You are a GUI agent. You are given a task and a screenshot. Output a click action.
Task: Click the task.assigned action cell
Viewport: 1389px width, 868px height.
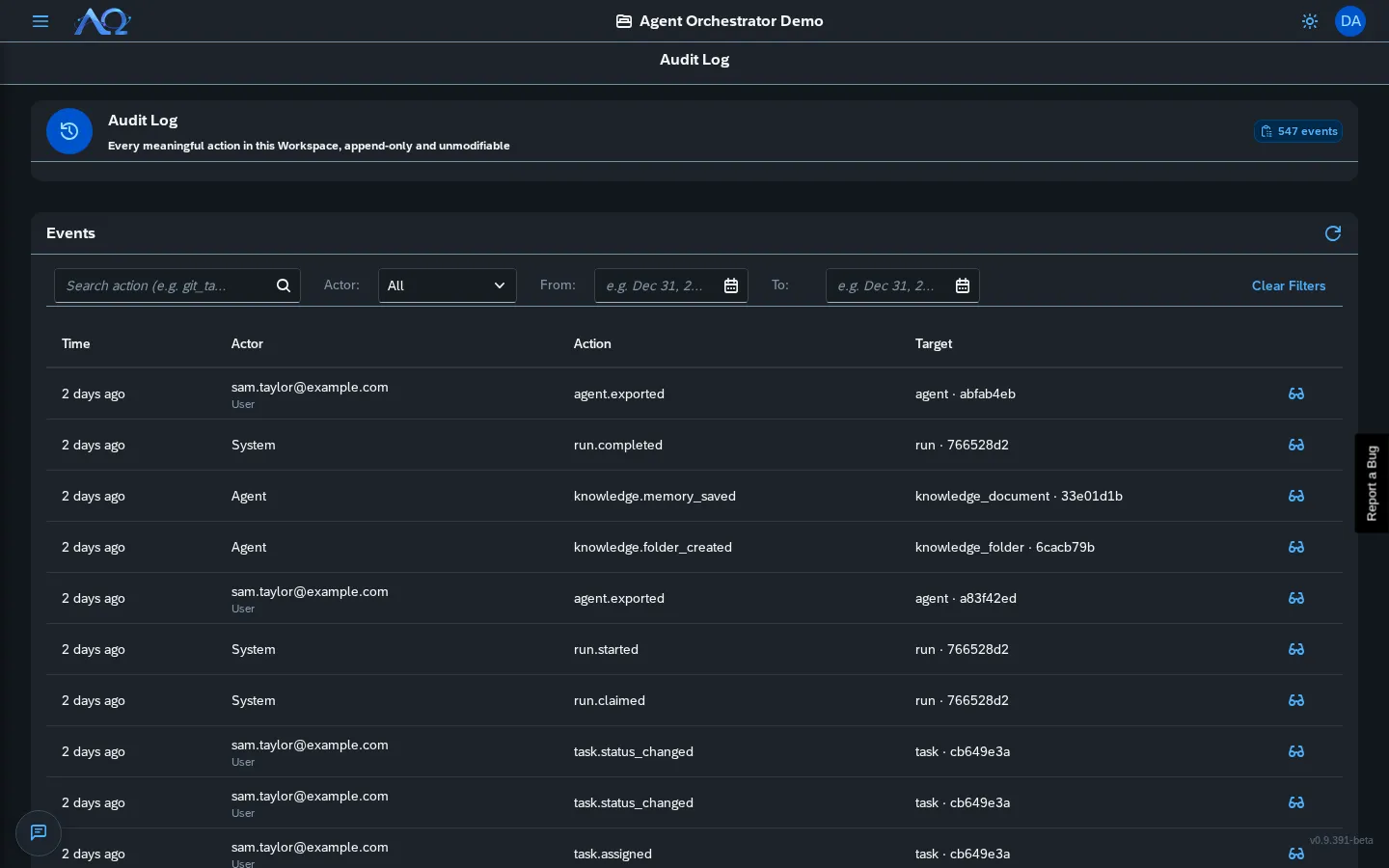tap(613, 854)
